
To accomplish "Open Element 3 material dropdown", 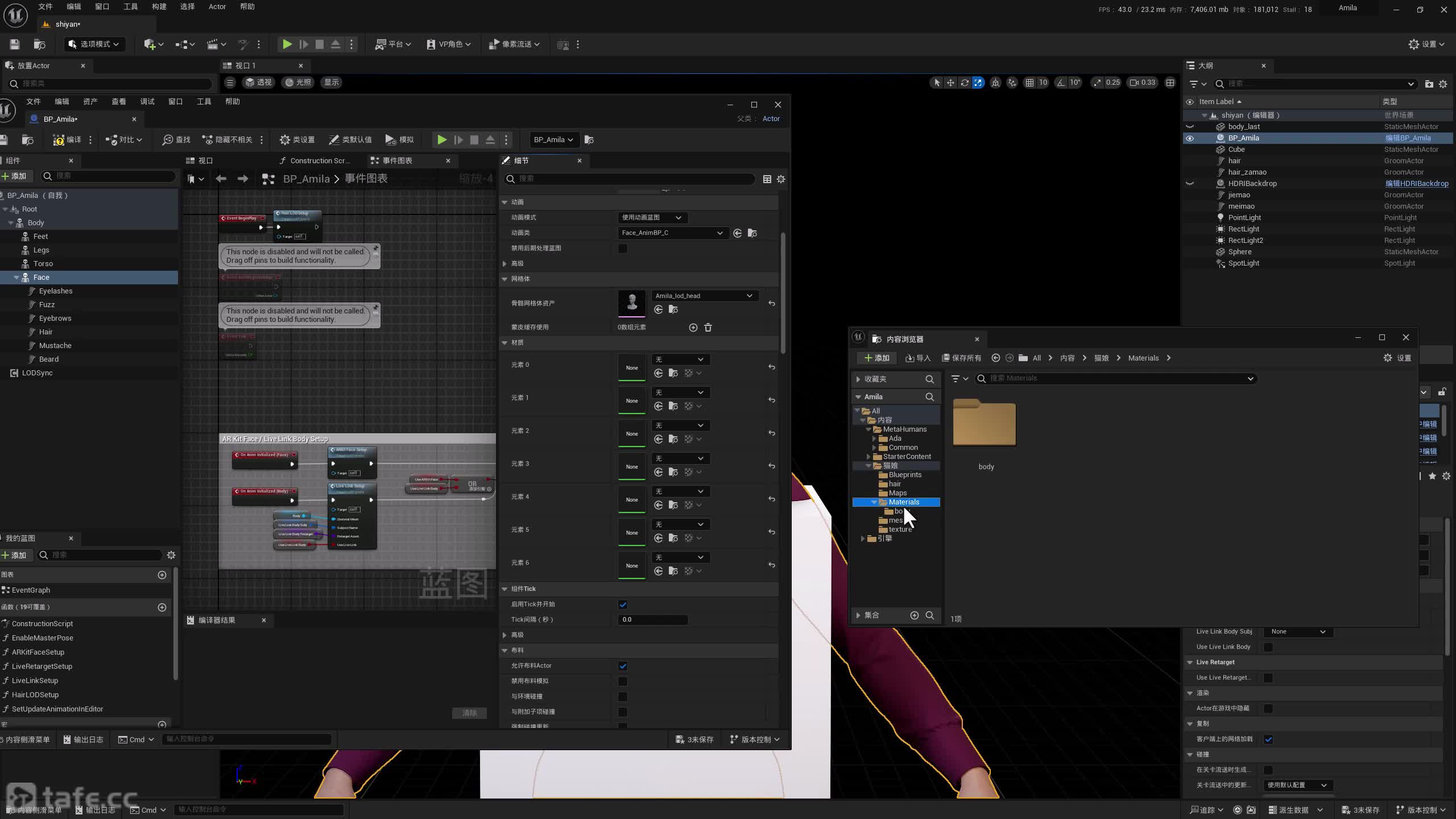I will click(680, 458).
